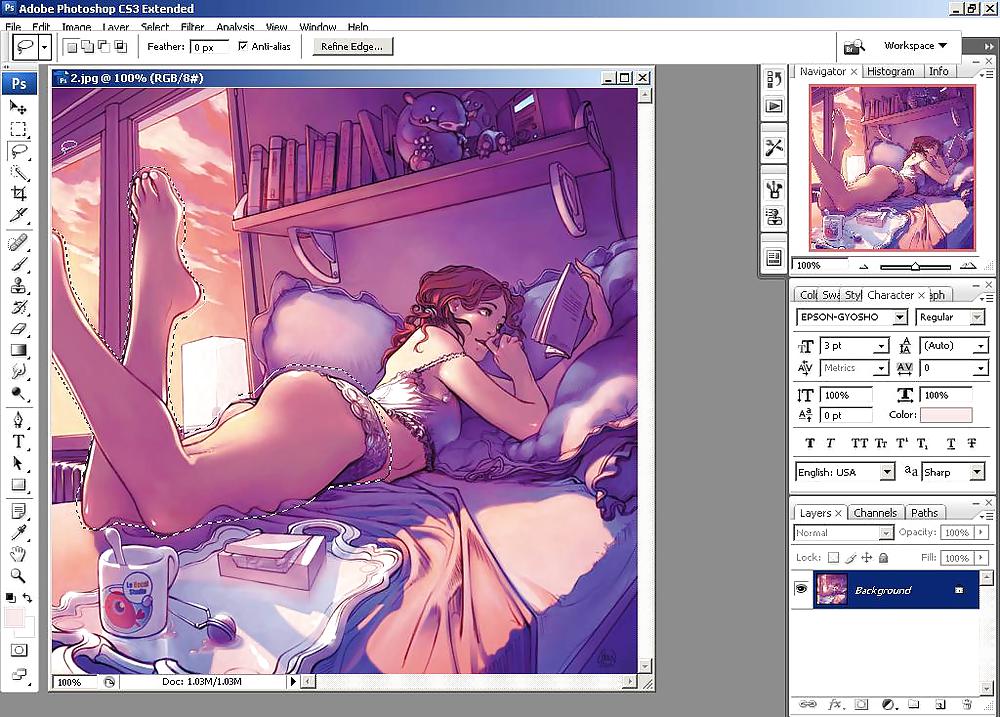
Task: Delete layer with the trash icon
Action: (967, 705)
